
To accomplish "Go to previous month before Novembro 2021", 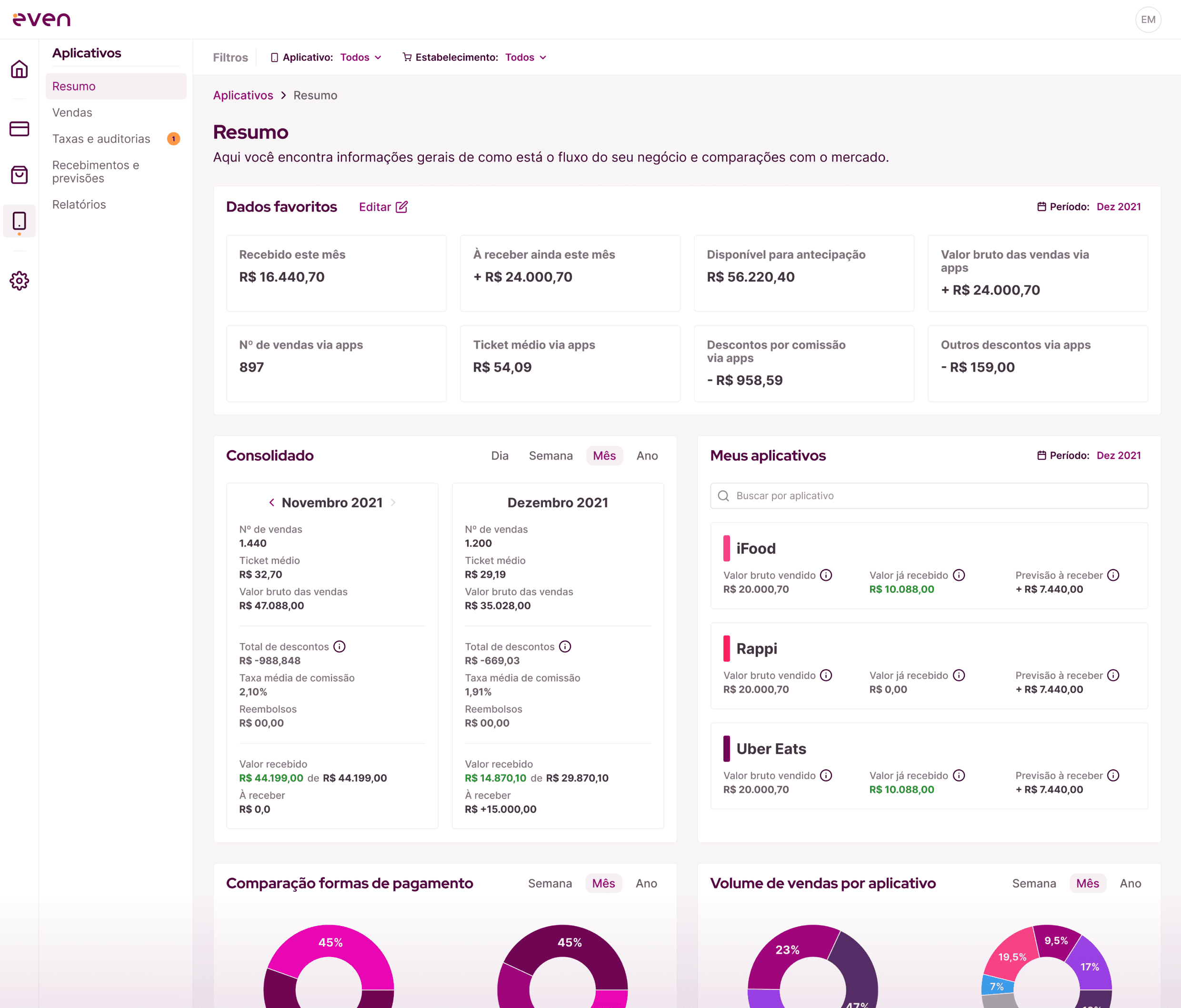I will click(272, 502).
